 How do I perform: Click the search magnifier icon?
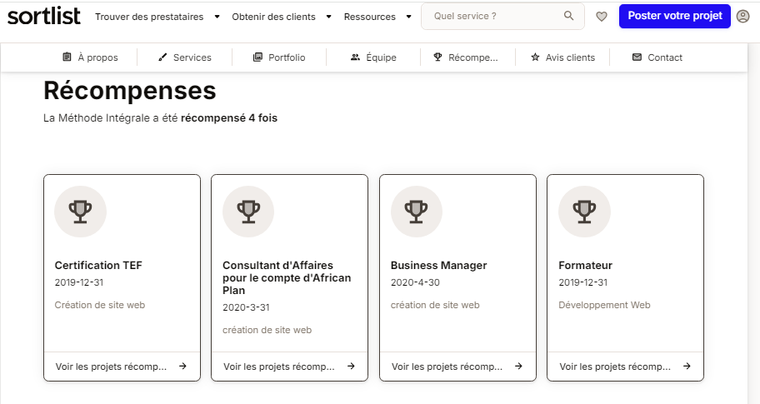568,16
